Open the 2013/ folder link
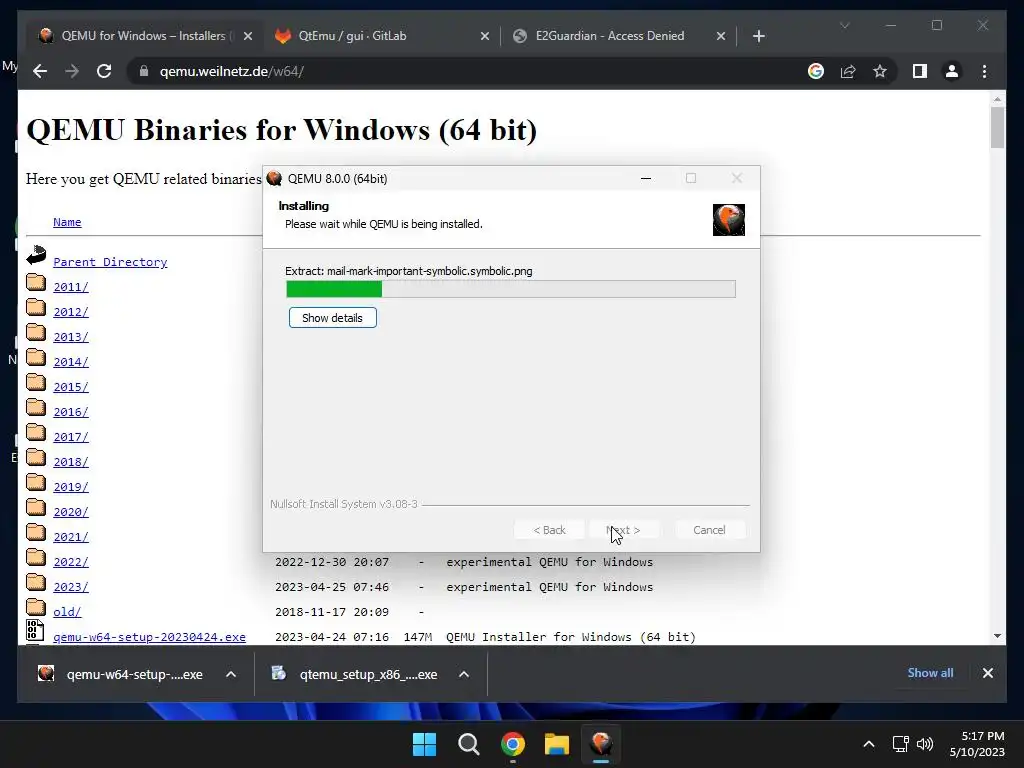Viewport: 1024px width, 768px height. click(71, 337)
